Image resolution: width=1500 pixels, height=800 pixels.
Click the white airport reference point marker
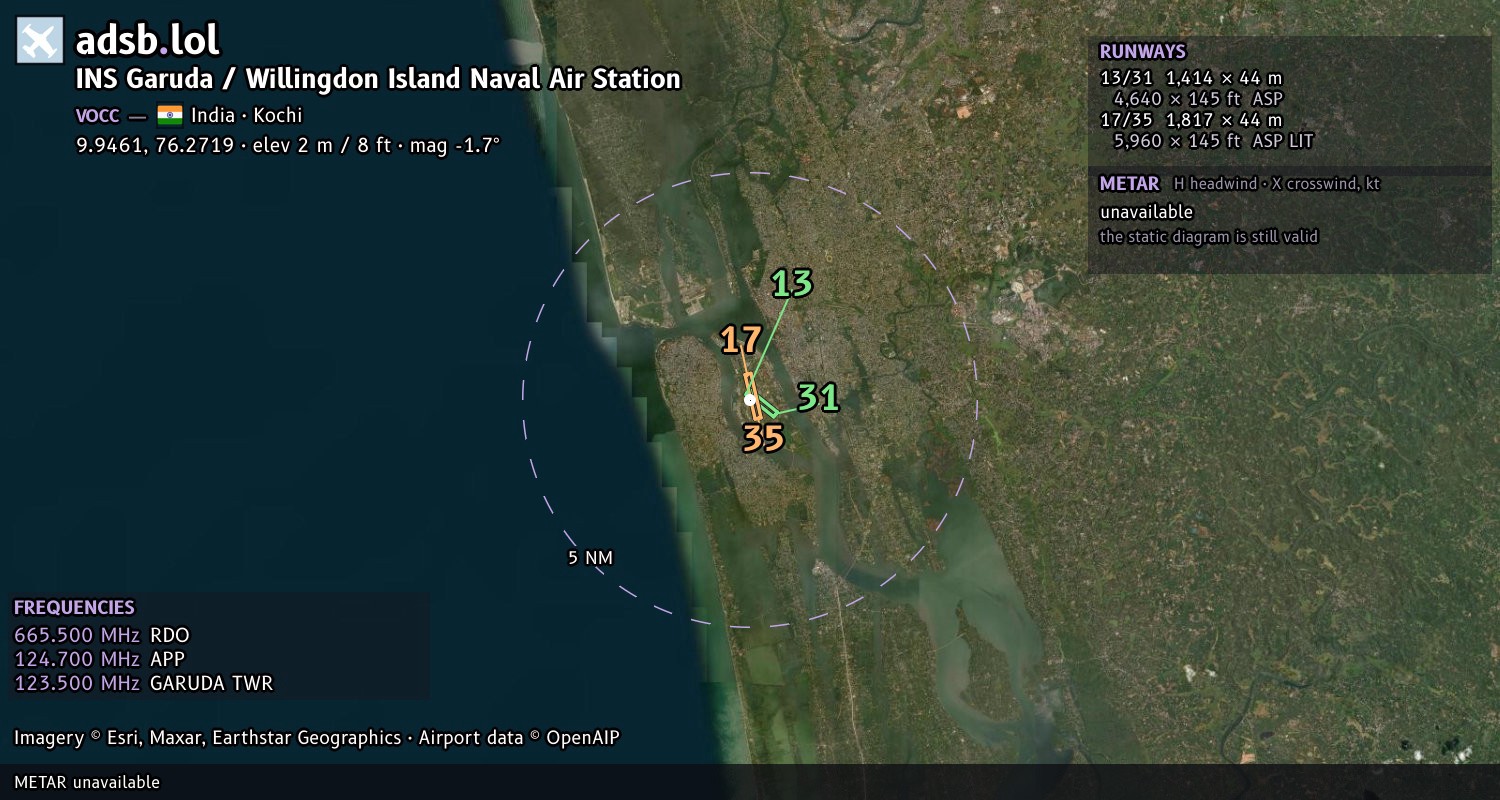pos(750,400)
